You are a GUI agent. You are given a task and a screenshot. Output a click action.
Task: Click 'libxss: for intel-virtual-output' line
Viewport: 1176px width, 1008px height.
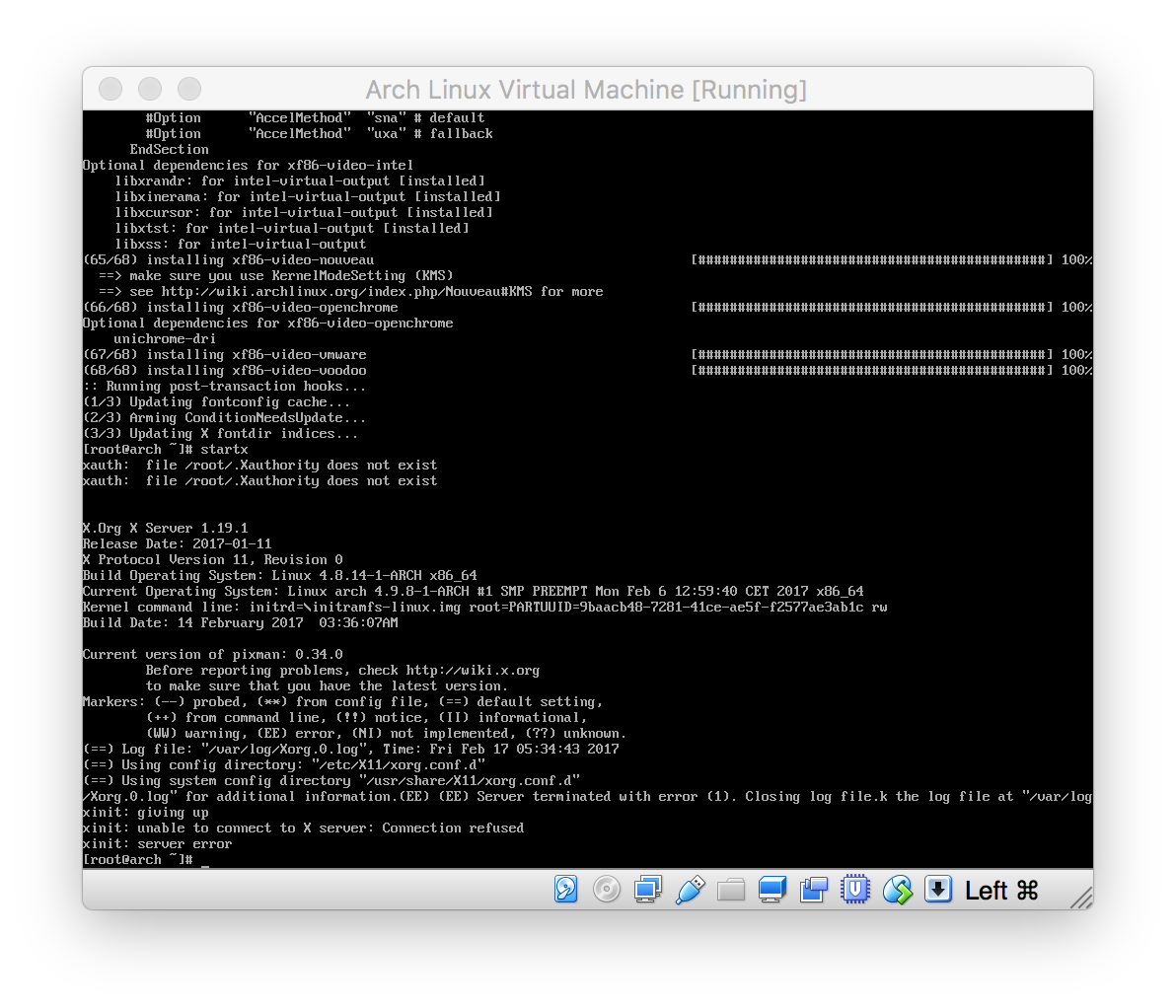click(240, 245)
